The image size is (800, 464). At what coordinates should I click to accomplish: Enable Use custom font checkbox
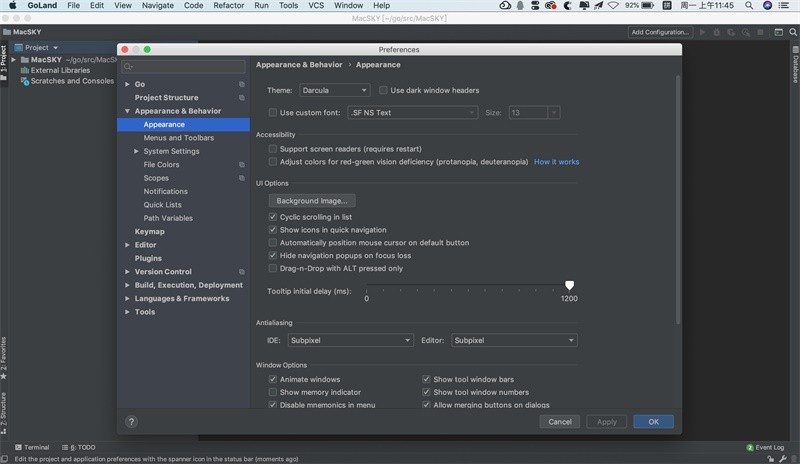(x=273, y=113)
